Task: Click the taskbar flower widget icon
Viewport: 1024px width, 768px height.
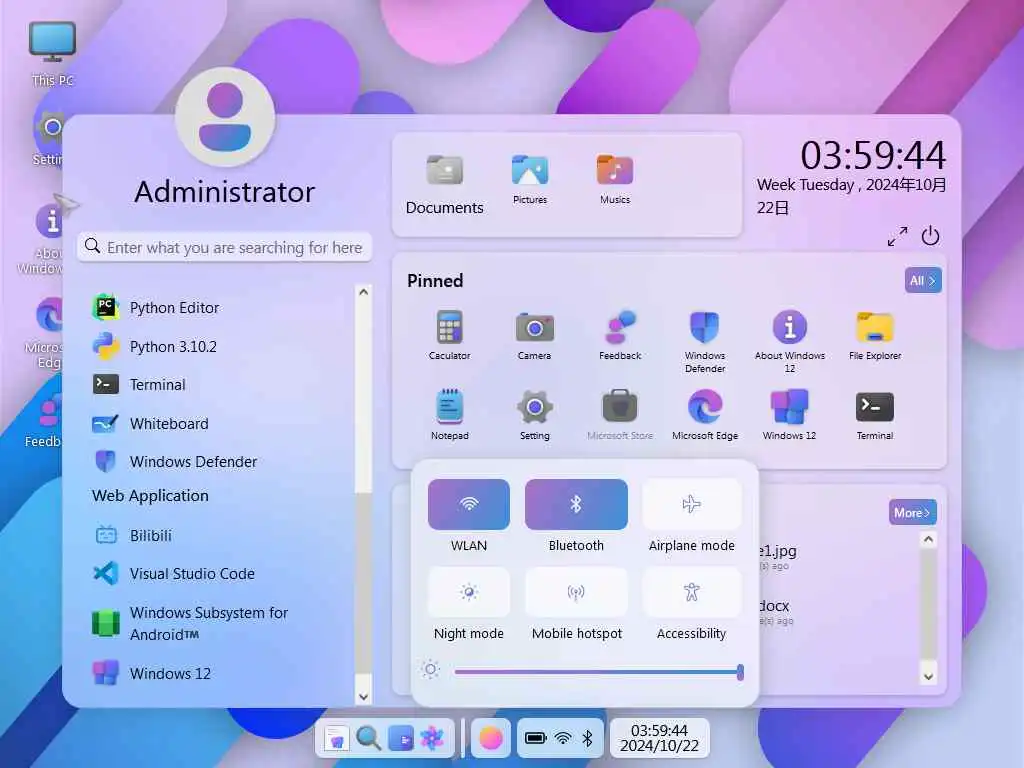Action: tap(432, 738)
